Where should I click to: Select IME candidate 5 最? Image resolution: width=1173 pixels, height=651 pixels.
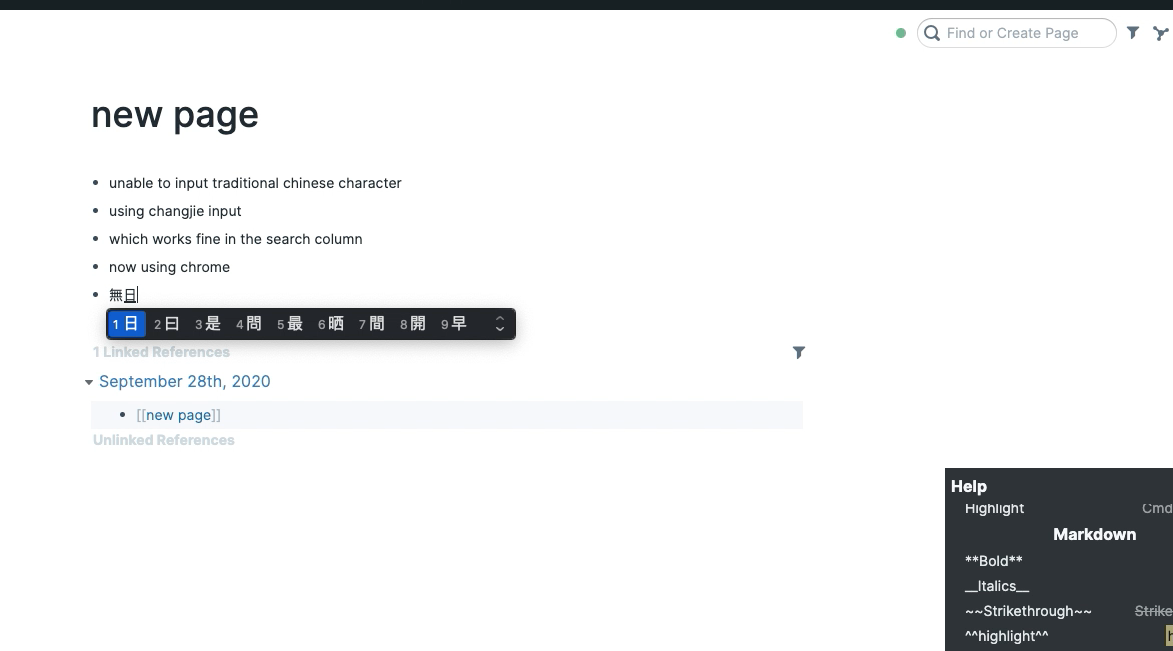point(290,324)
